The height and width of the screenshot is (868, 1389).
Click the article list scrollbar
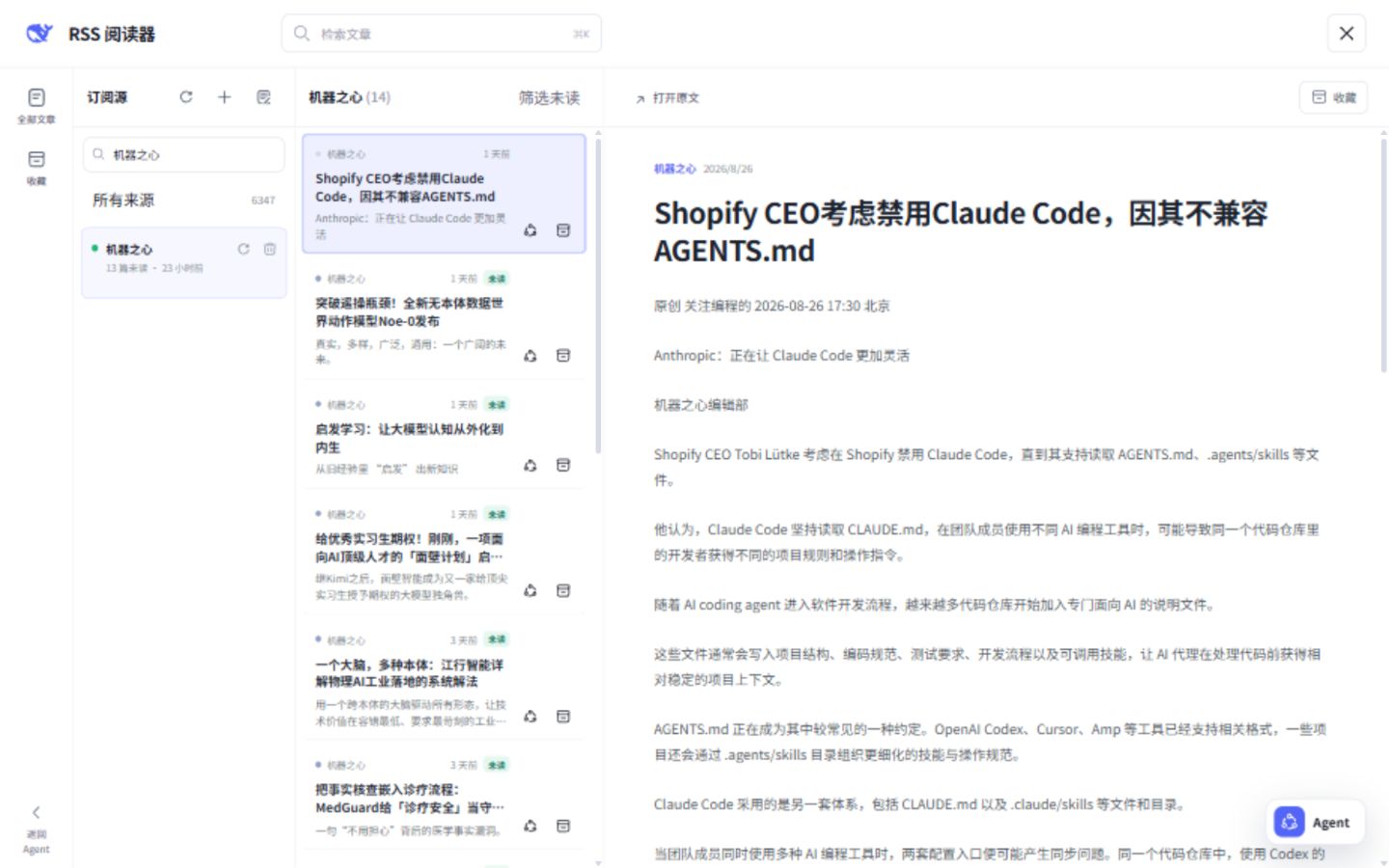[598, 294]
